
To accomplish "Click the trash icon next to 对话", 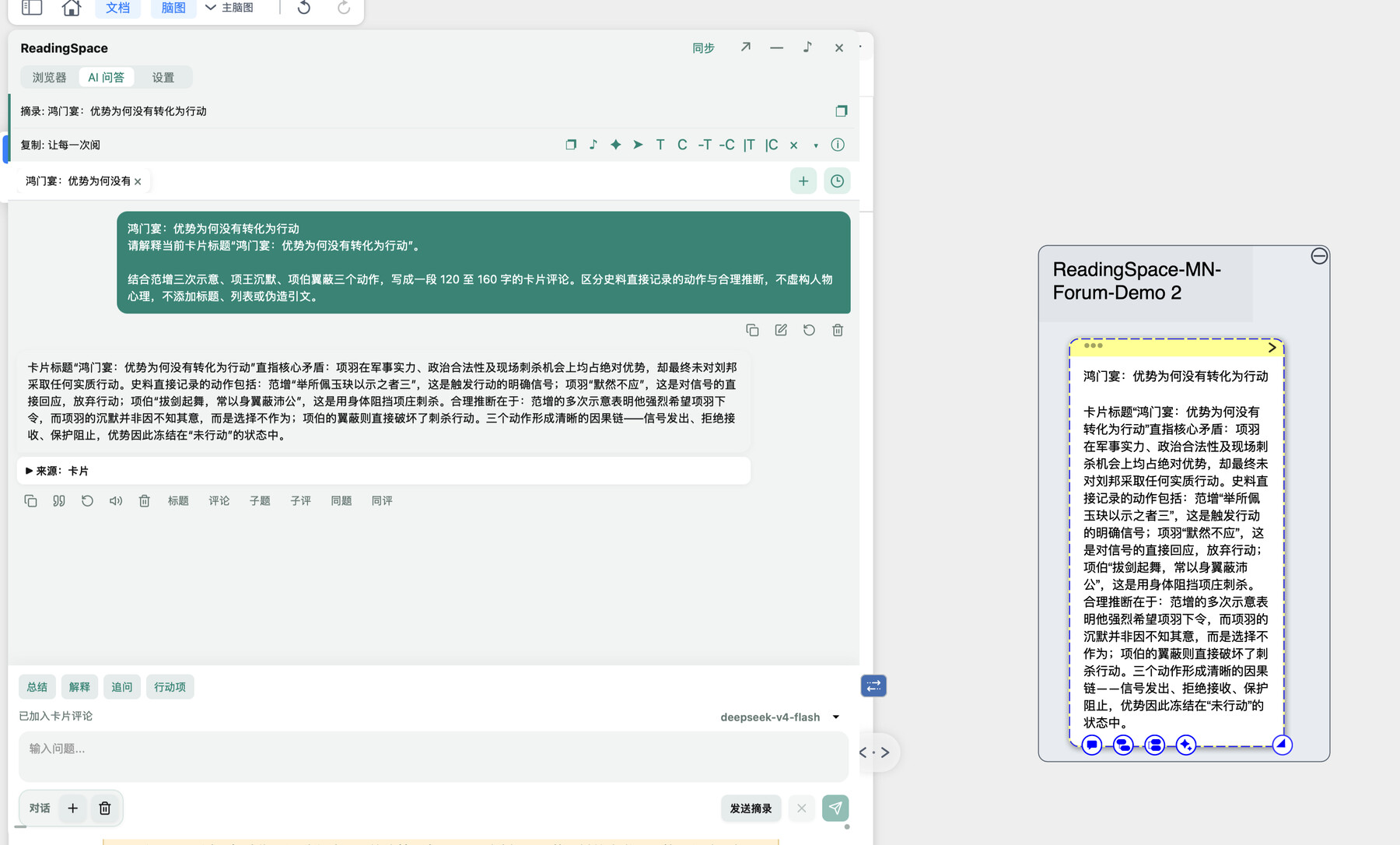I will coord(105,808).
